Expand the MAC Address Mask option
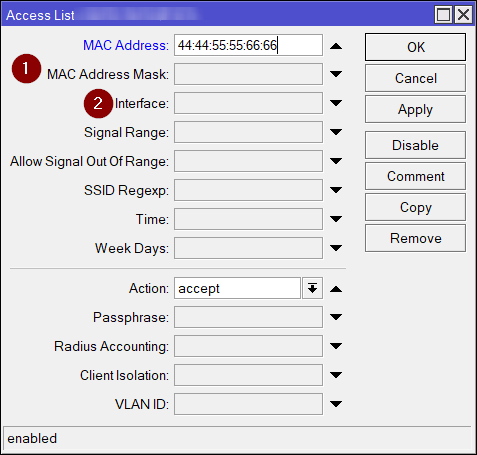 (x=336, y=74)
